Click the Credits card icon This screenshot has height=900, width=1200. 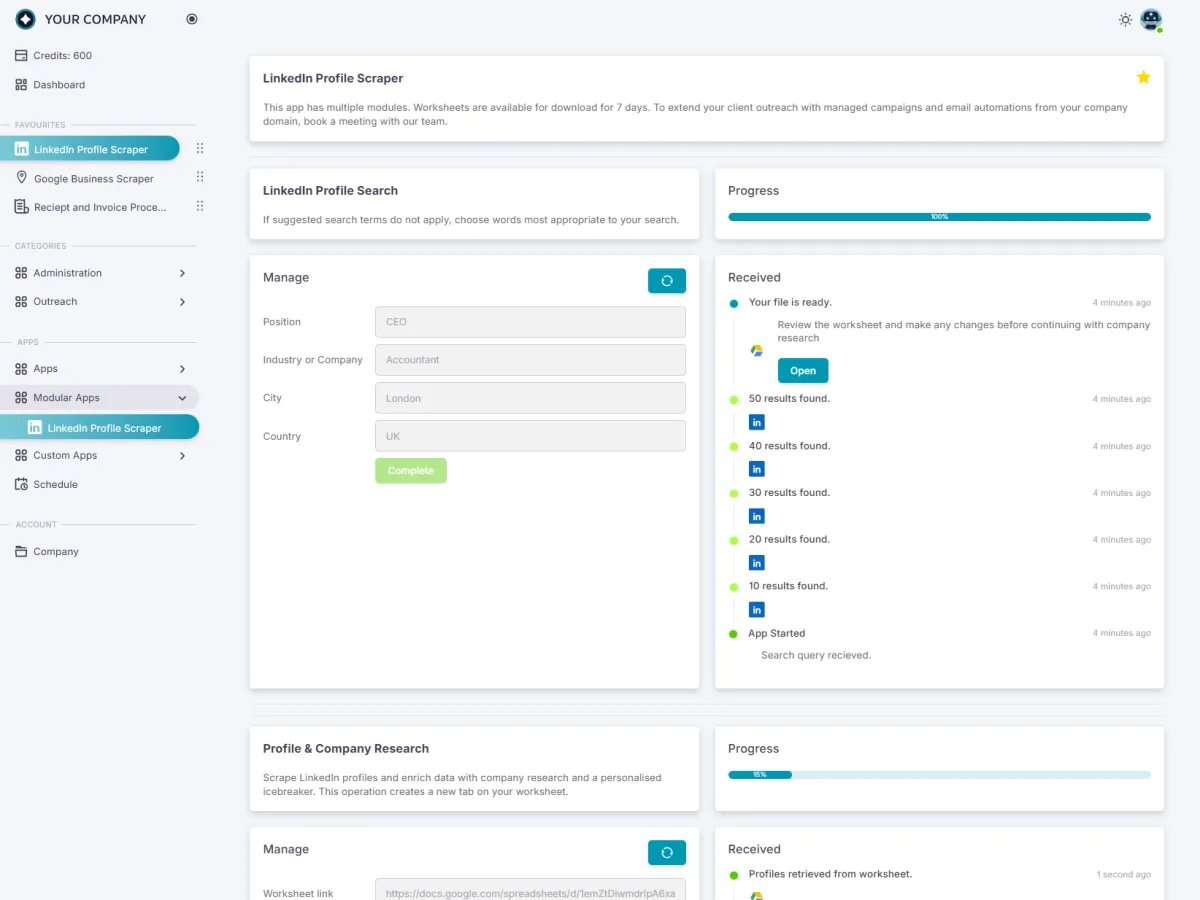pyautogui.click(x=22, y=56)
